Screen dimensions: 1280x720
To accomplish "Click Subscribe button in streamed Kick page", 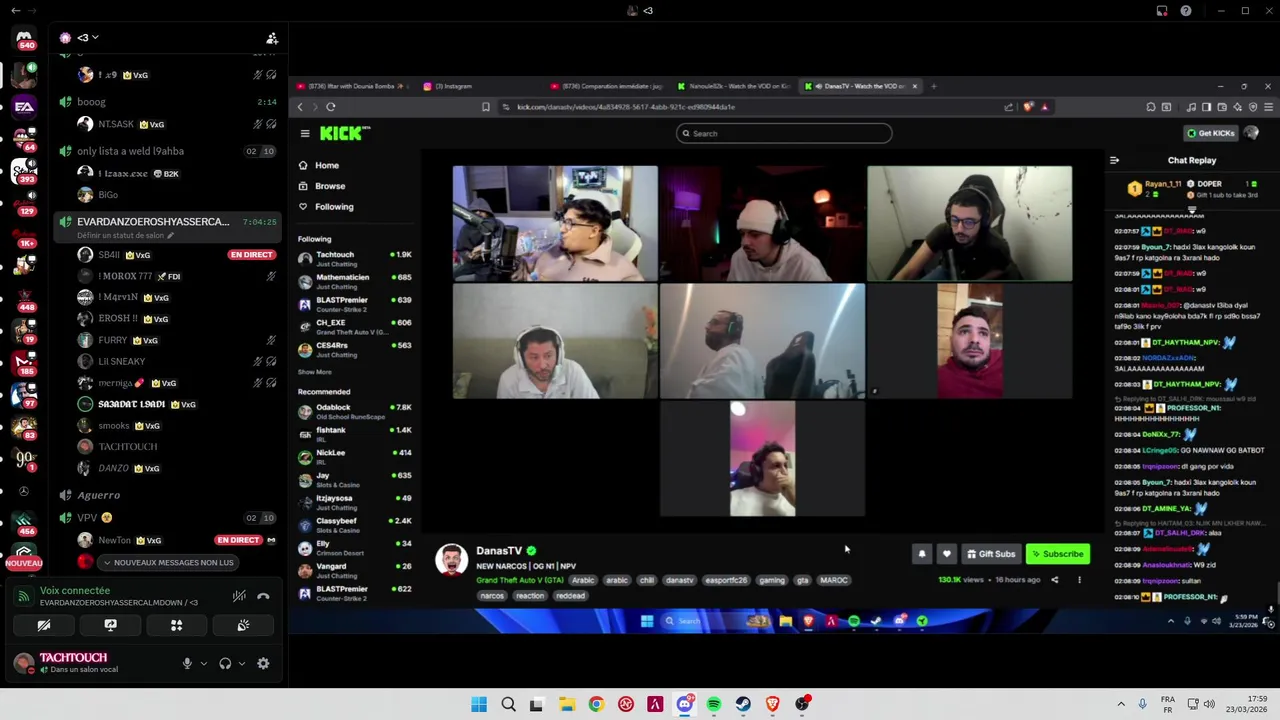I will point(1058,554).
